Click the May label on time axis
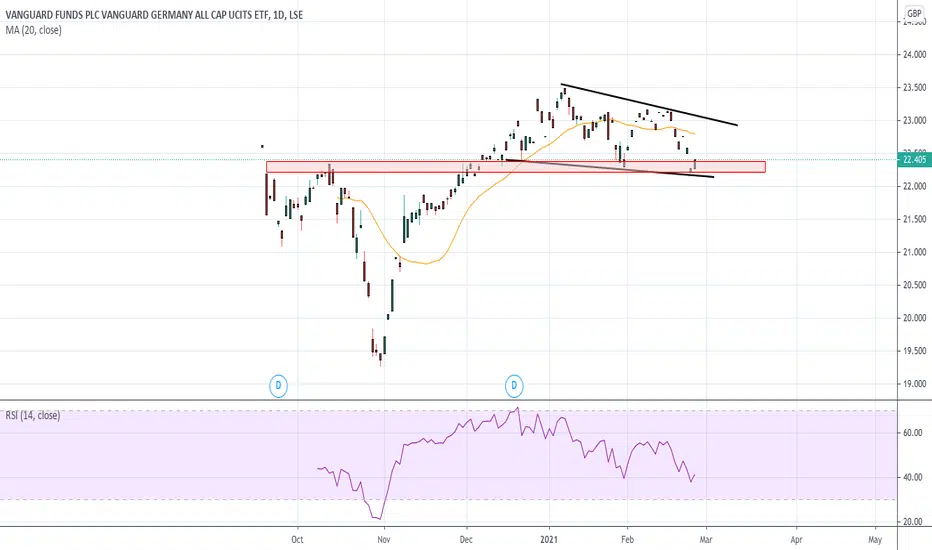 [x=875, y=539]
